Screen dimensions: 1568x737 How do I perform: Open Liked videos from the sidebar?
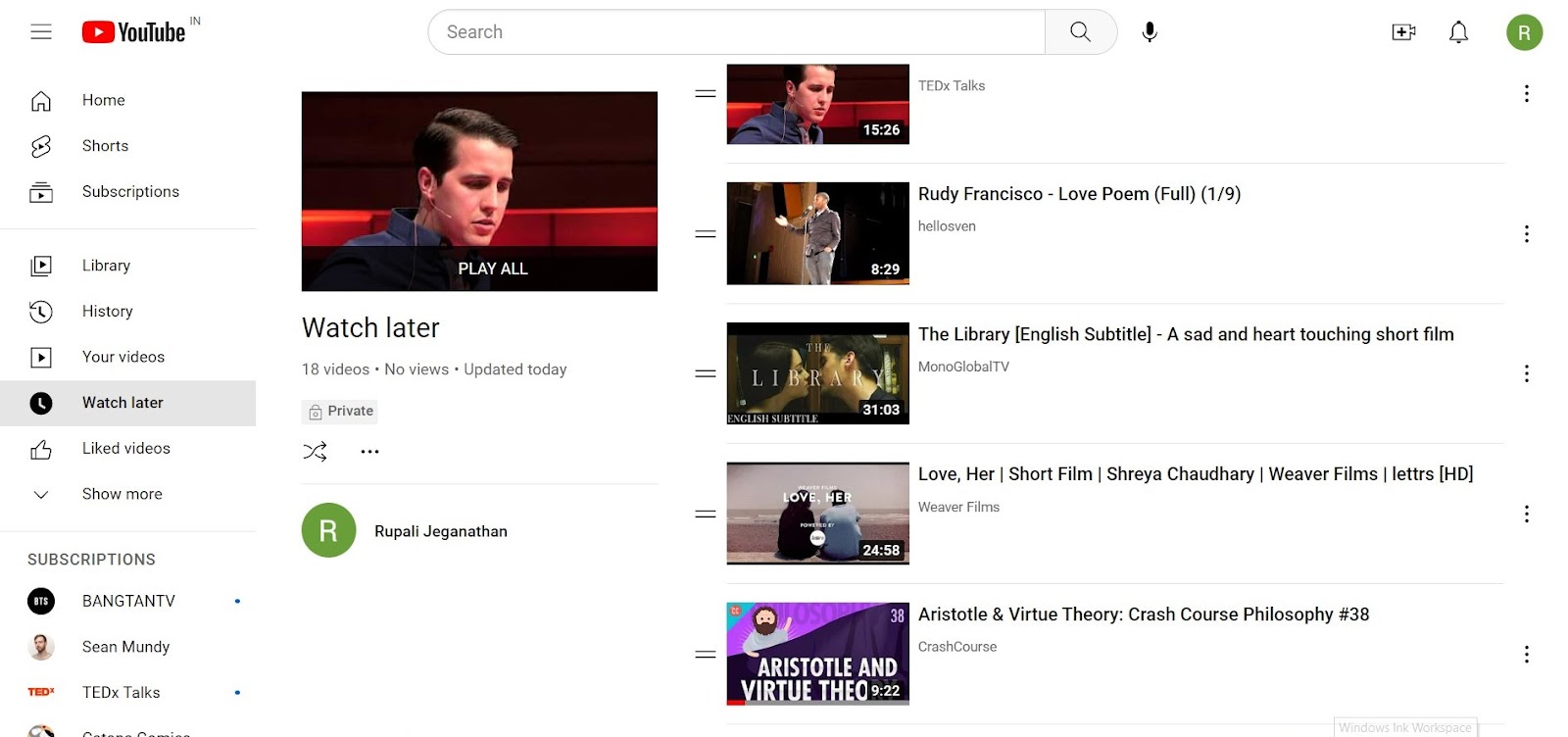127,448
